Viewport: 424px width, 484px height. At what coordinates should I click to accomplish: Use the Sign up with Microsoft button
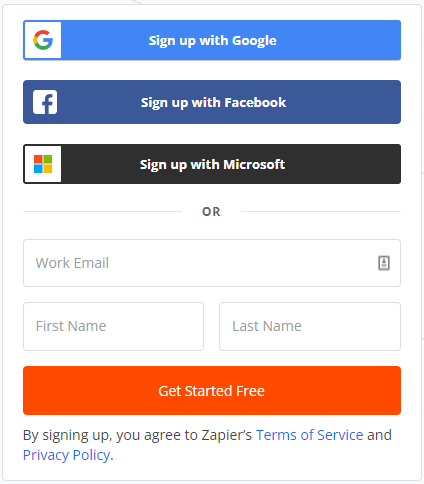tap(212, 164)
